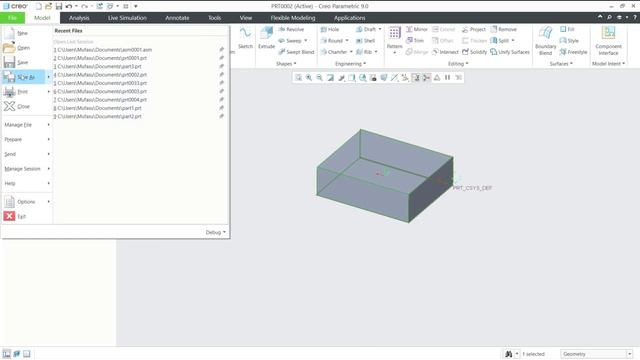Image resolution: width=640 pixels, height=360 pixels.
Task: Open the Customize Quick Access toolbar arrow
Action: [x=136, y=6]
